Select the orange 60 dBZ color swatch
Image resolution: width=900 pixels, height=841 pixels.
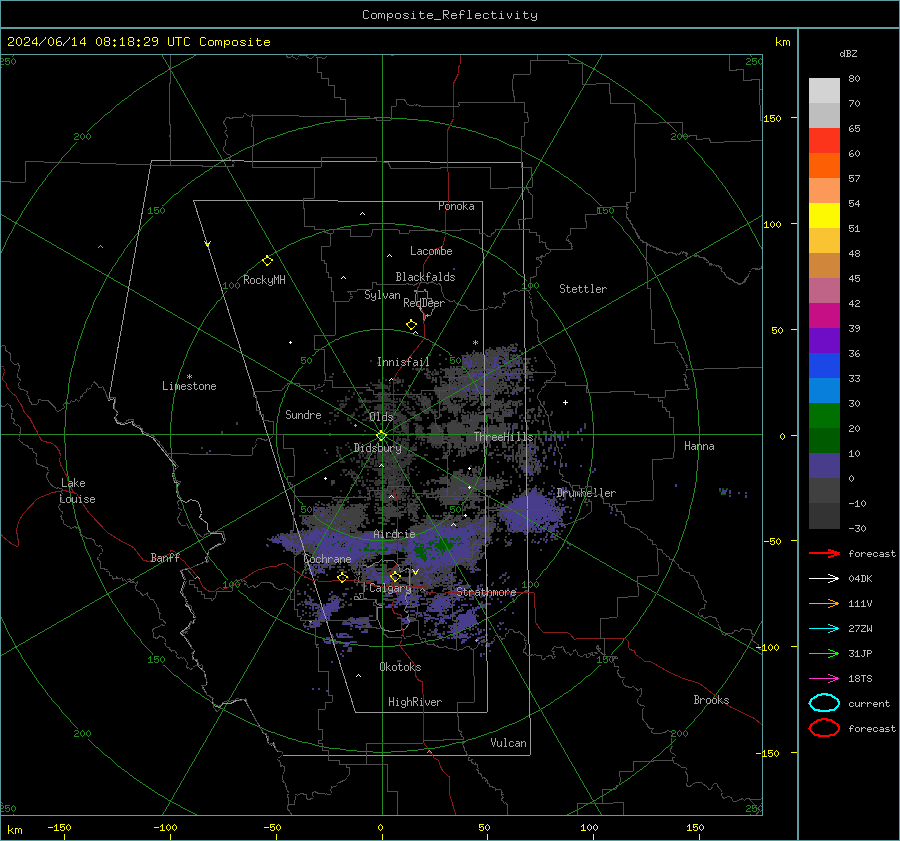pos(824,165)
